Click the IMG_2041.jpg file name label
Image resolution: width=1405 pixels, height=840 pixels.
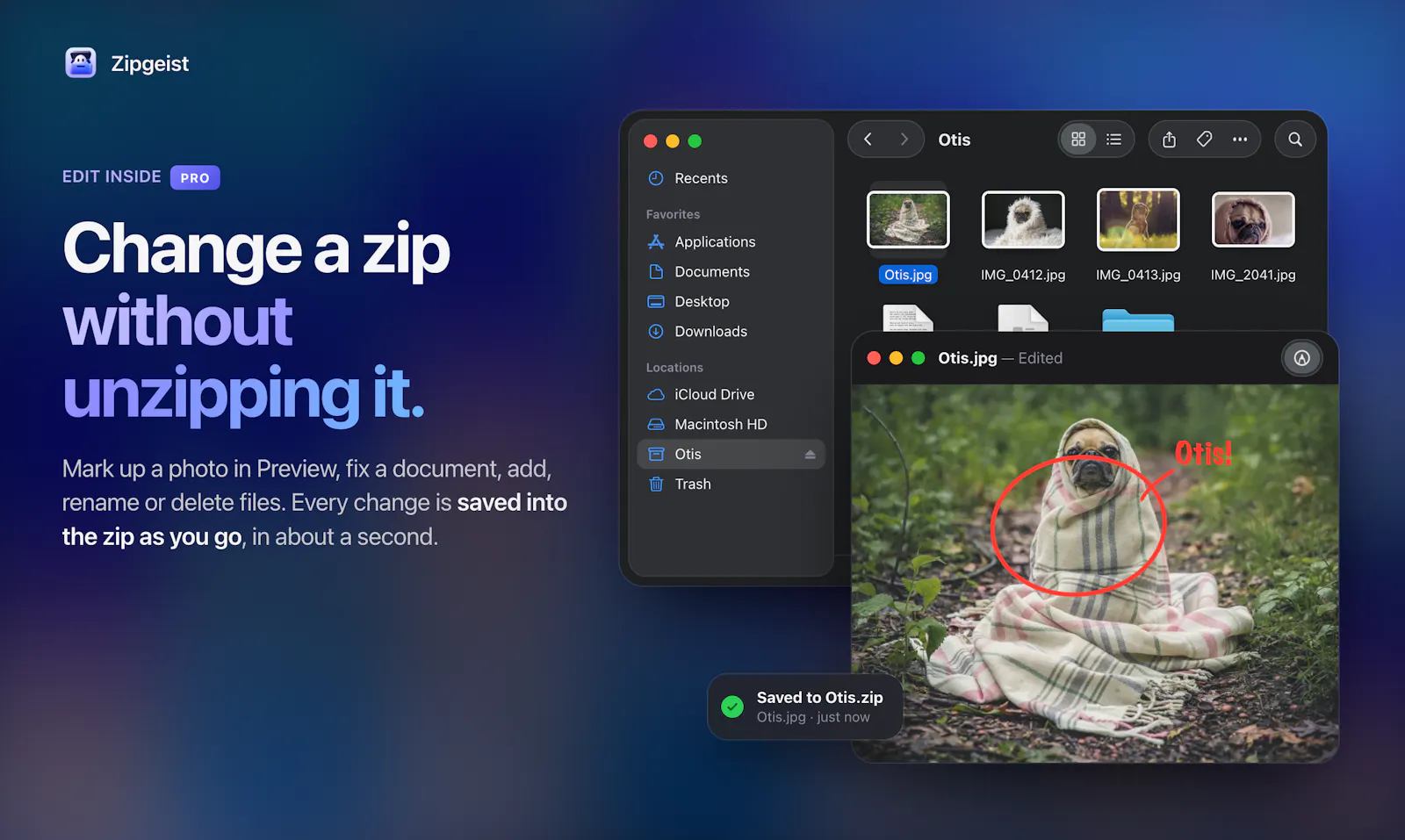[x=1253, y=275]
